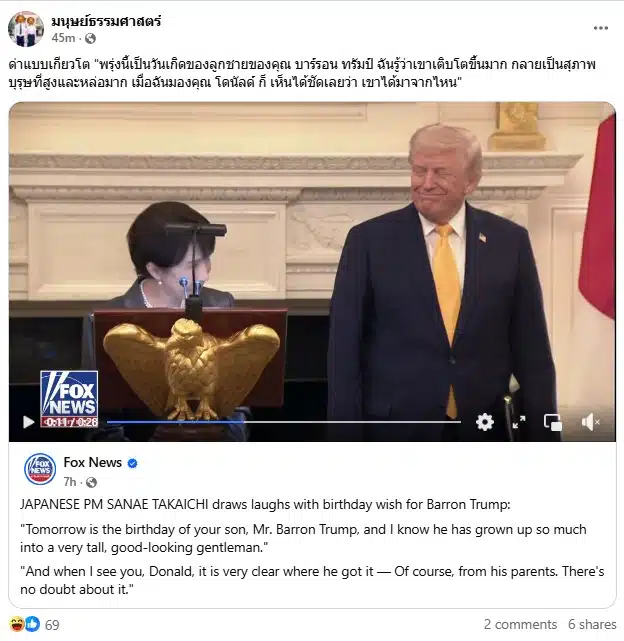Open the poster's profile picture

click(26, 29)
